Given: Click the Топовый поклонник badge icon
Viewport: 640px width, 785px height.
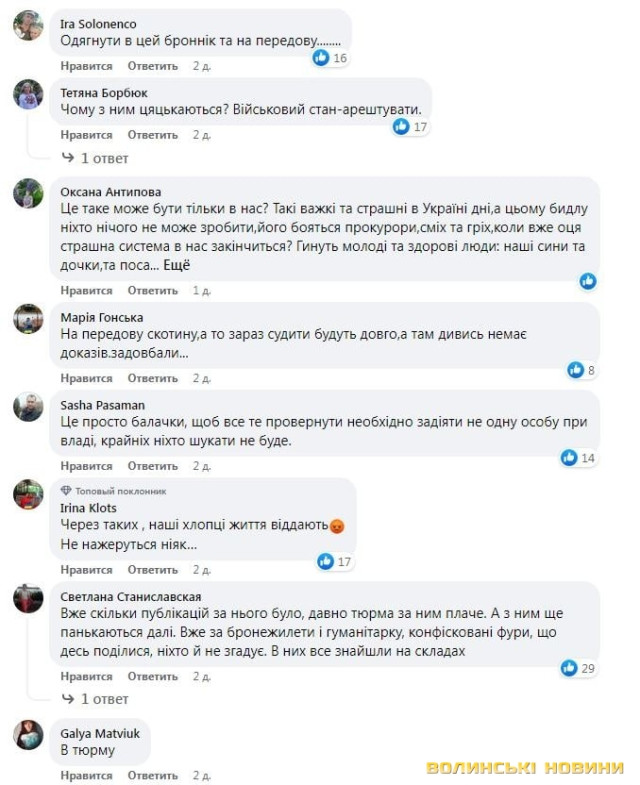Looking at the screenshot, I should point(66,491).
